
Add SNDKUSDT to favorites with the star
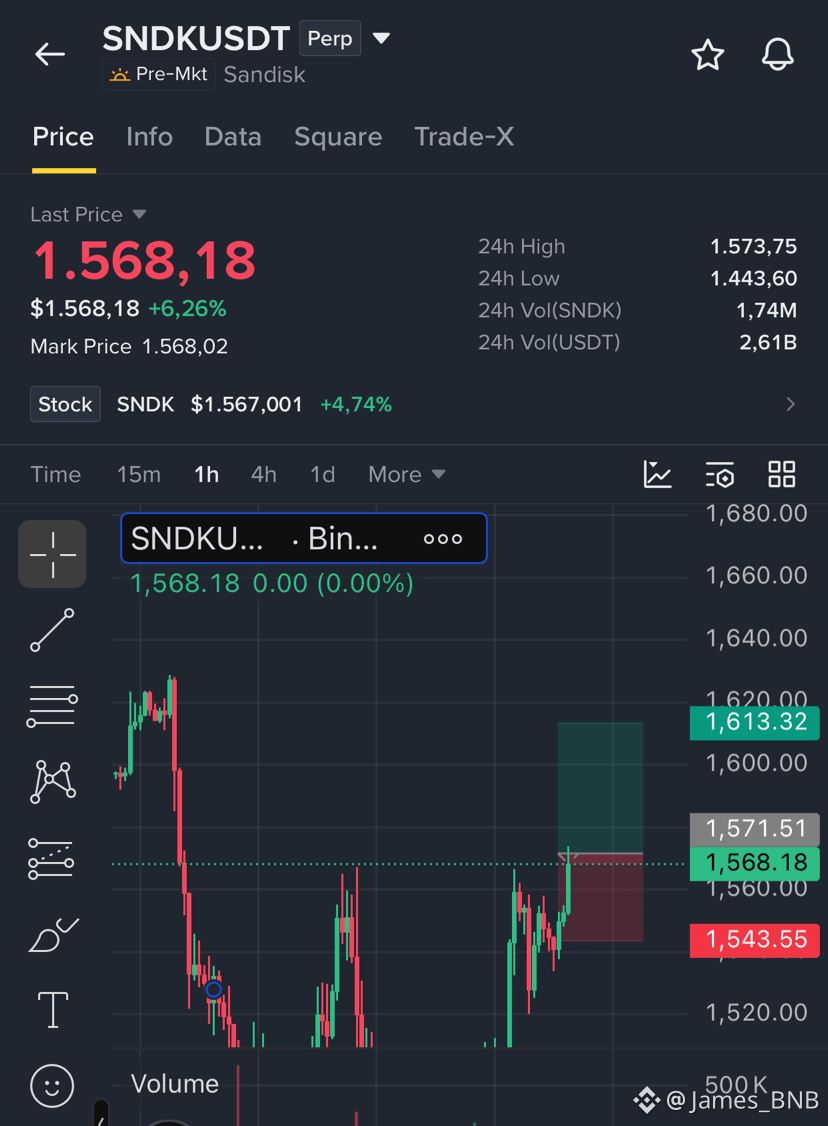tap(707, 55)
